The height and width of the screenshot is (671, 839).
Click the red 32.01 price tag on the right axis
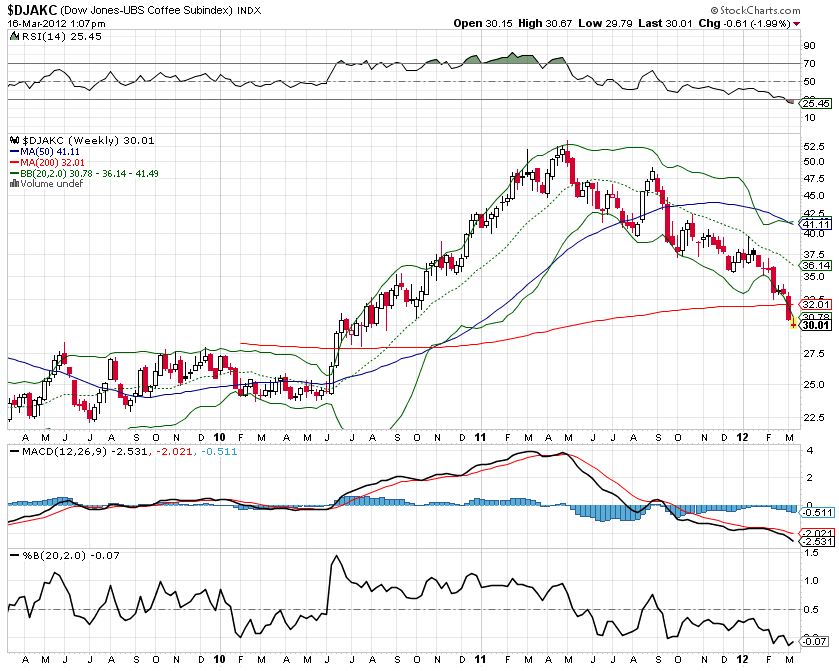(x=815, y=304)
